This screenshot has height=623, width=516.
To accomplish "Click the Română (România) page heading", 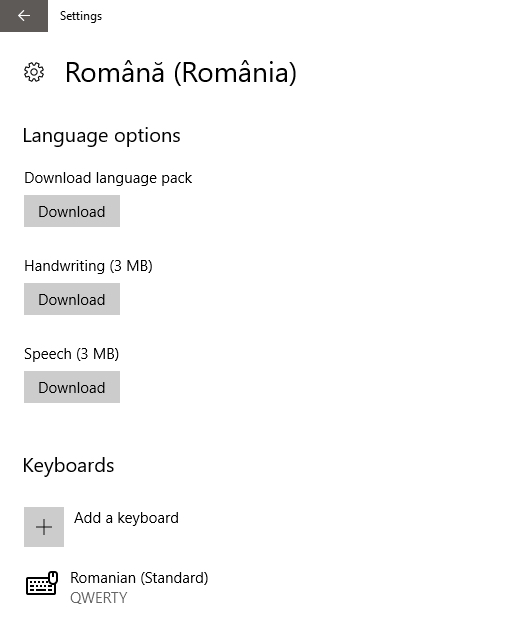I will tap(181, 72).
